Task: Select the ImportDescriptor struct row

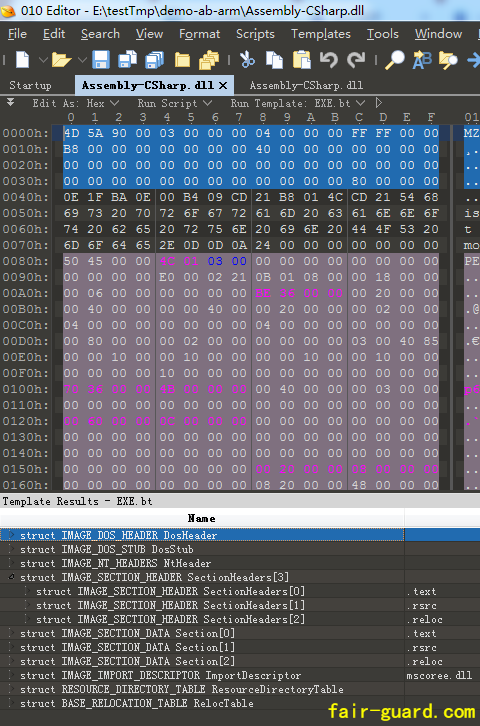Action: click(202, 675)
